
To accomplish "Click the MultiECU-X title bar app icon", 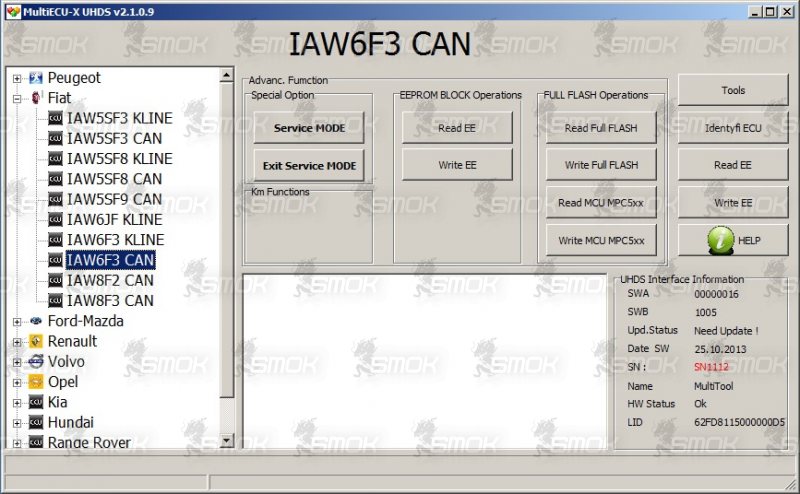I will (x=14, y=12).
